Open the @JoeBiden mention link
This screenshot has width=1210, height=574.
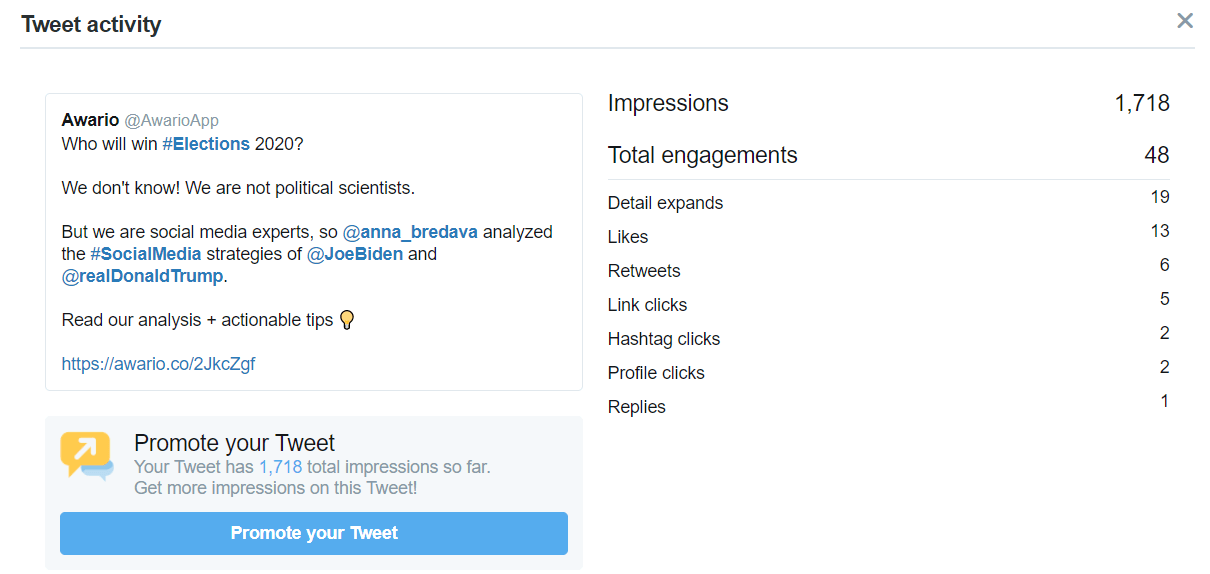point(355,254)
